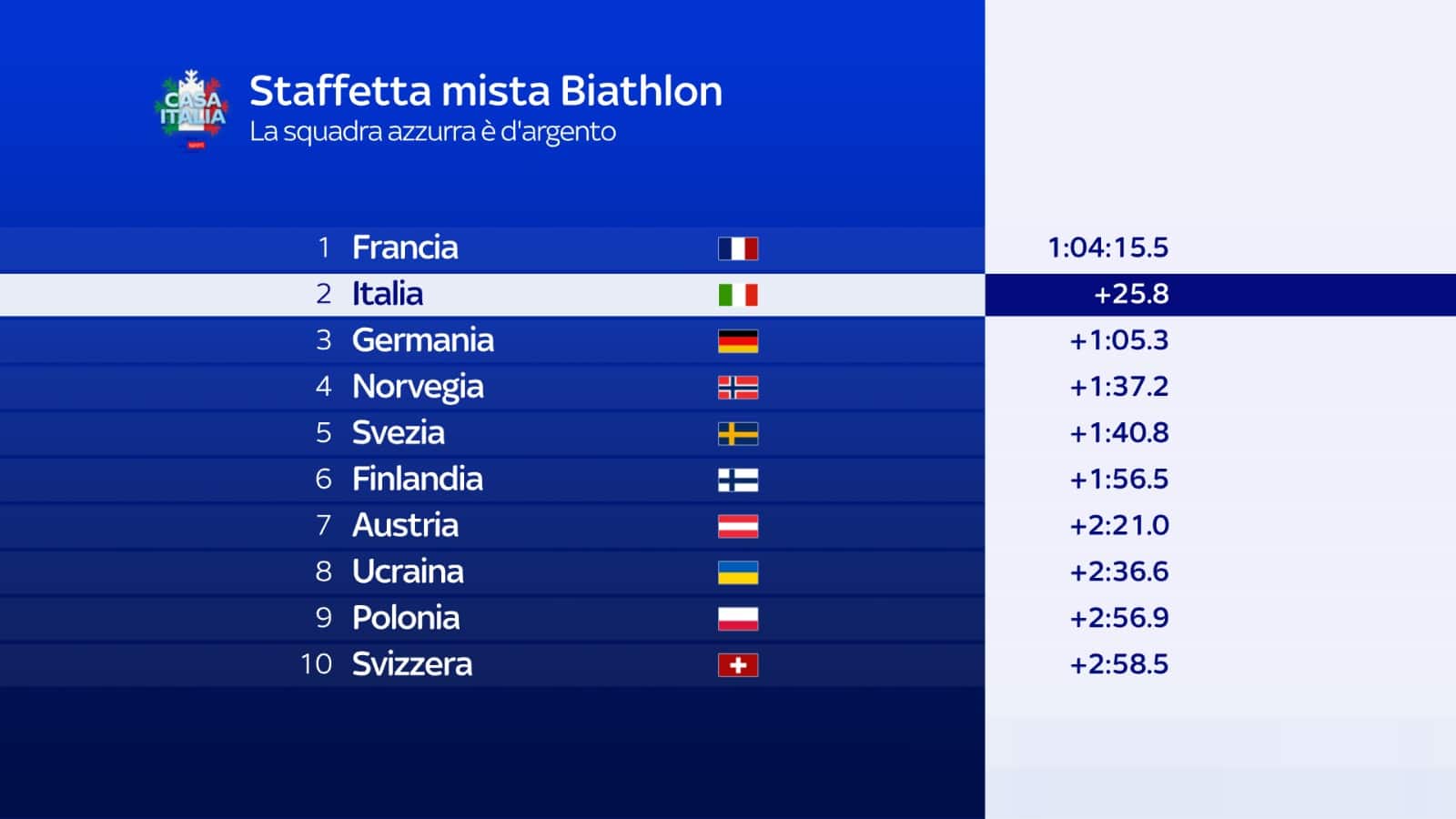Click the Casa Italia logo

(192, 109)
